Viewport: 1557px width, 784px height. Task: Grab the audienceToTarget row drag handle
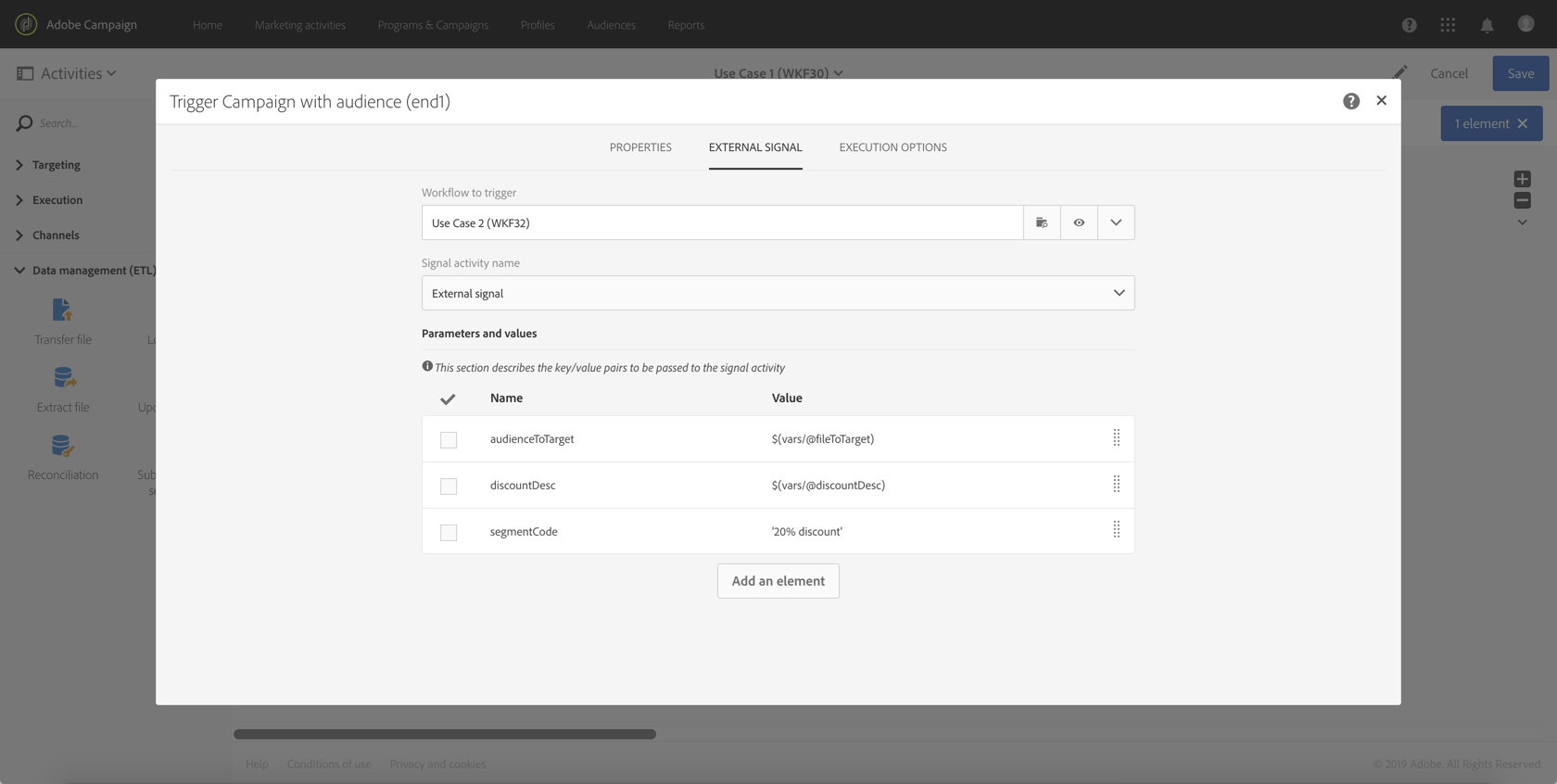pos(1116,437)
